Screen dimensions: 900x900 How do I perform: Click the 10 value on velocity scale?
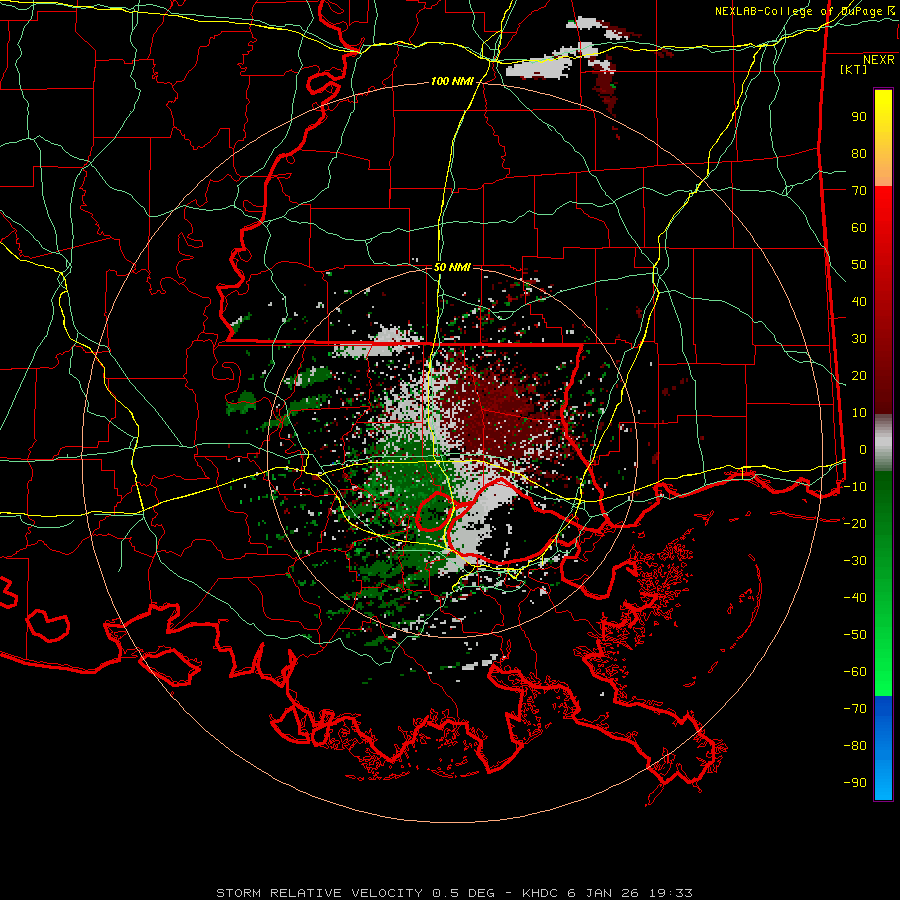point(859,413)
